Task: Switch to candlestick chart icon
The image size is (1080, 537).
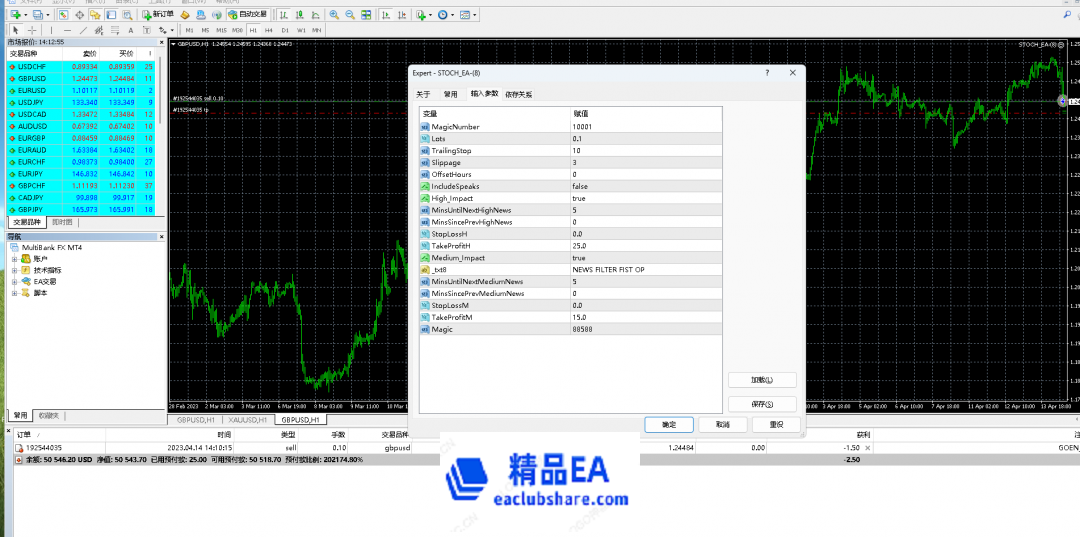Action: [300, 14]
